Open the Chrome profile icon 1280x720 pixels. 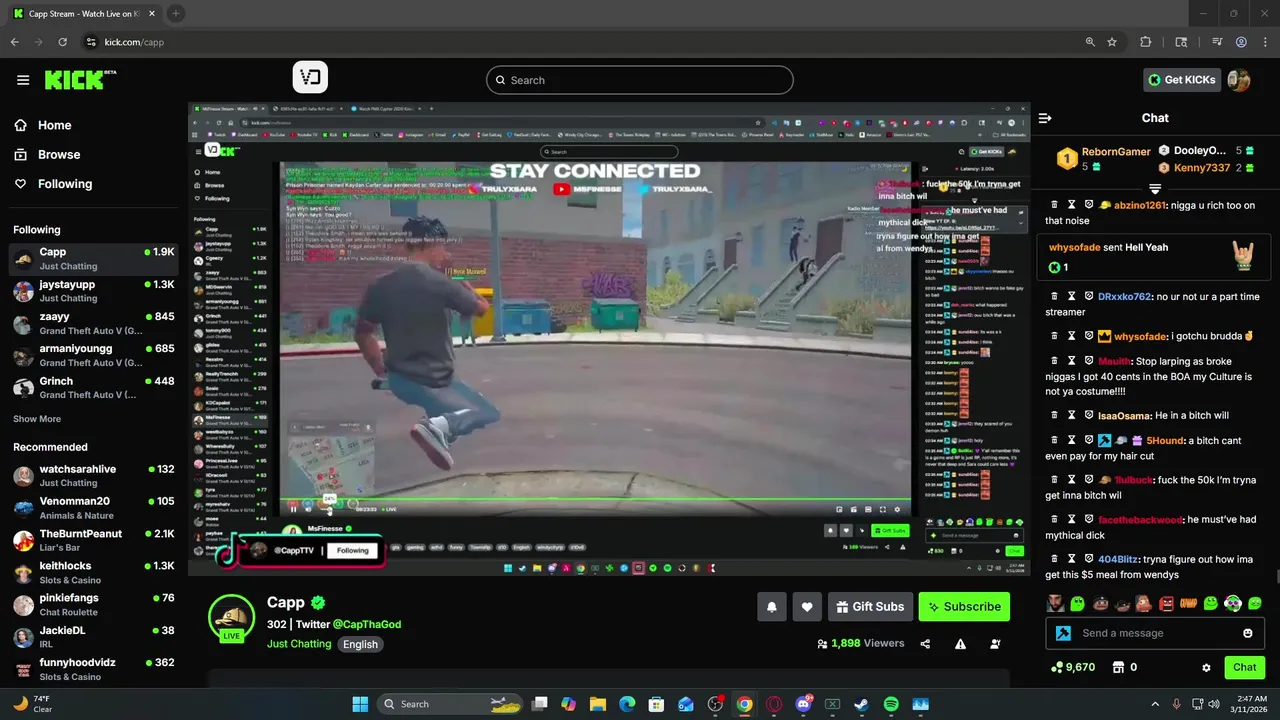(1241, 42)
